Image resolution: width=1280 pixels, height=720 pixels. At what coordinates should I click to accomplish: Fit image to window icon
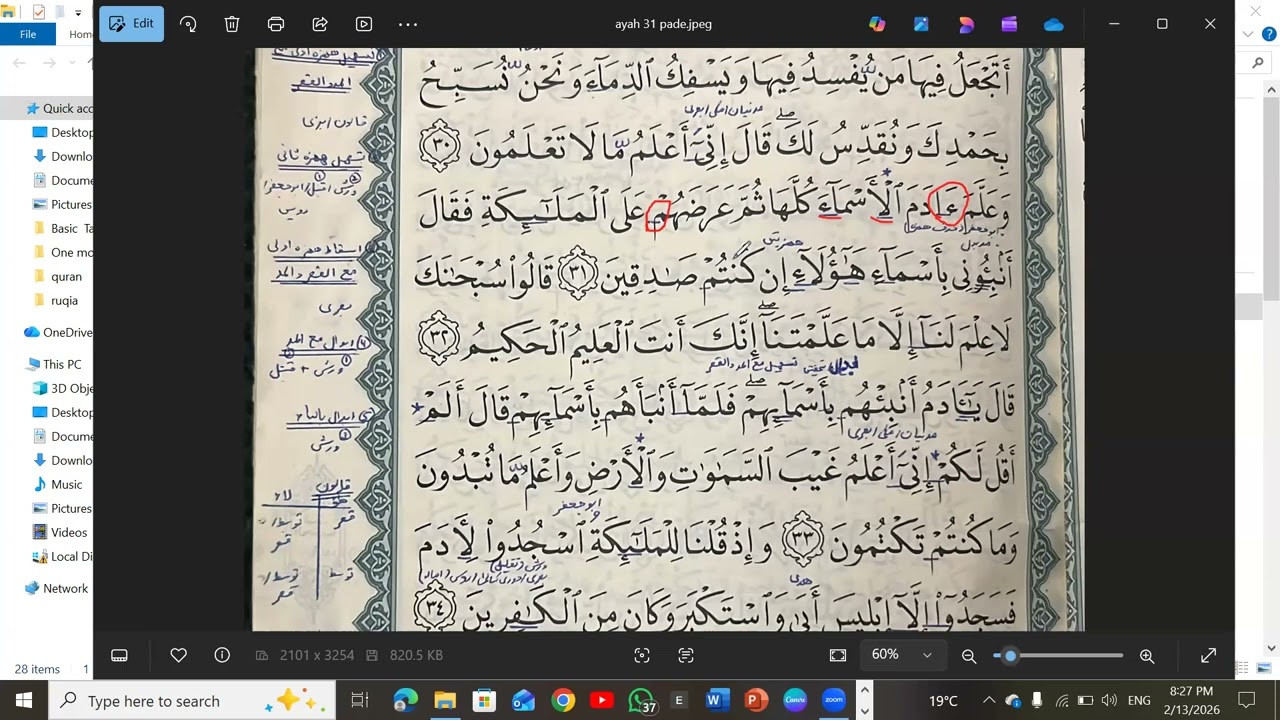[838, 655]
